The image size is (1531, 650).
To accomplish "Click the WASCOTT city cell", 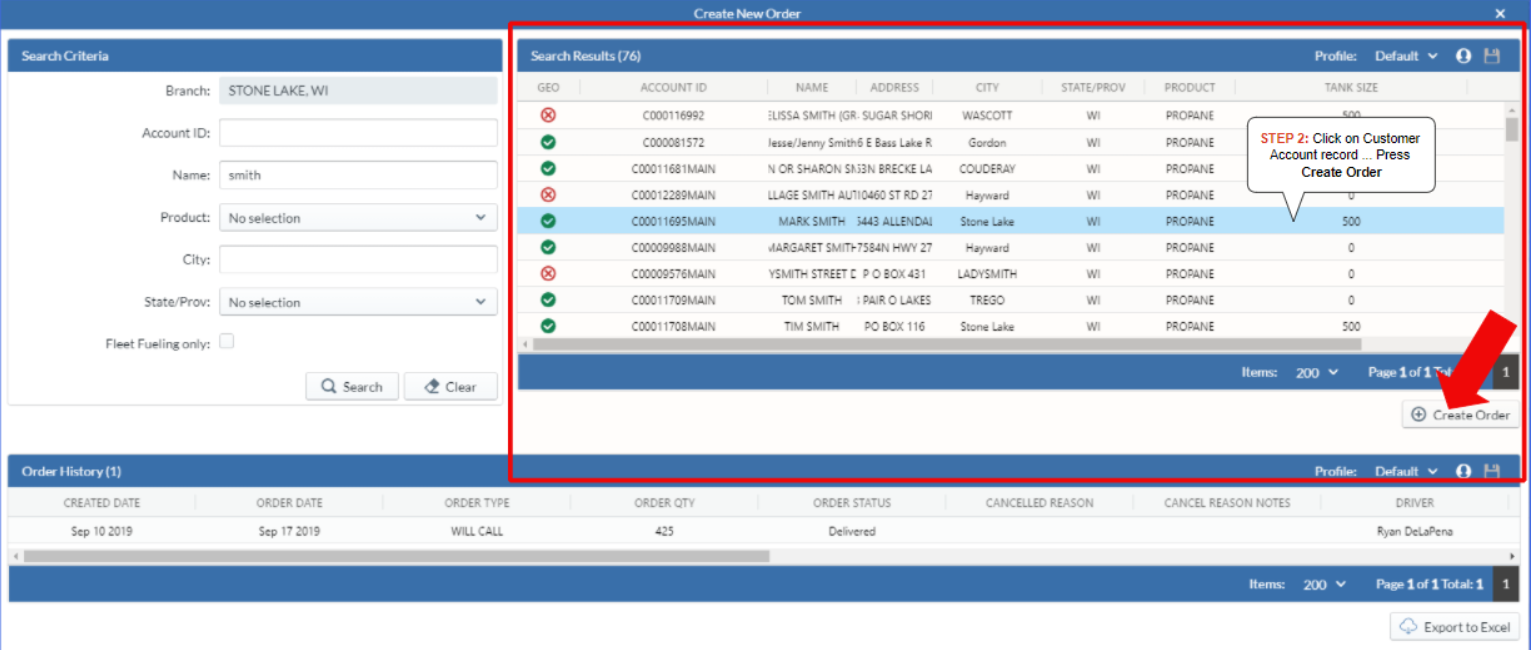I will point(987,116).
